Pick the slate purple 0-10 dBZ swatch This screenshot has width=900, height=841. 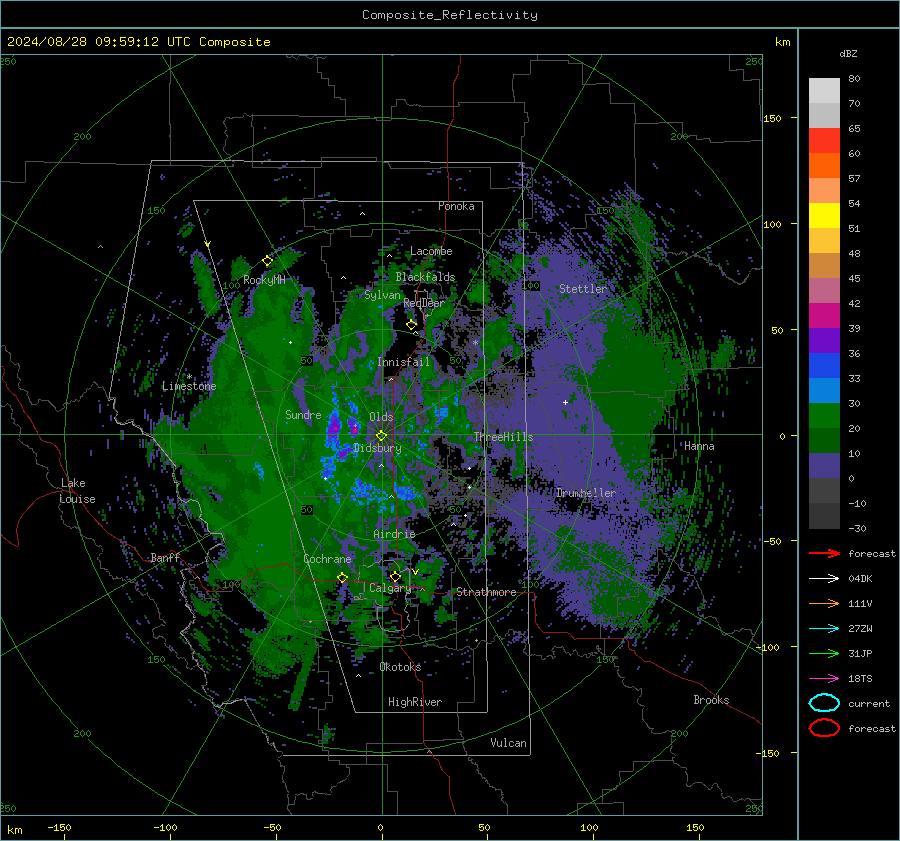(x=824, y=466)
